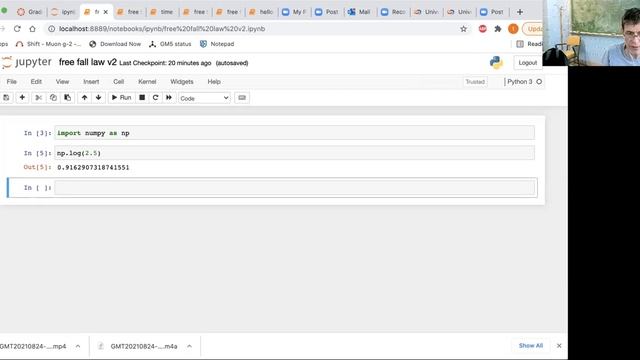This screenshot has width=640, height=360.
Task: Close the downloads bar
Action: (559, 346)
